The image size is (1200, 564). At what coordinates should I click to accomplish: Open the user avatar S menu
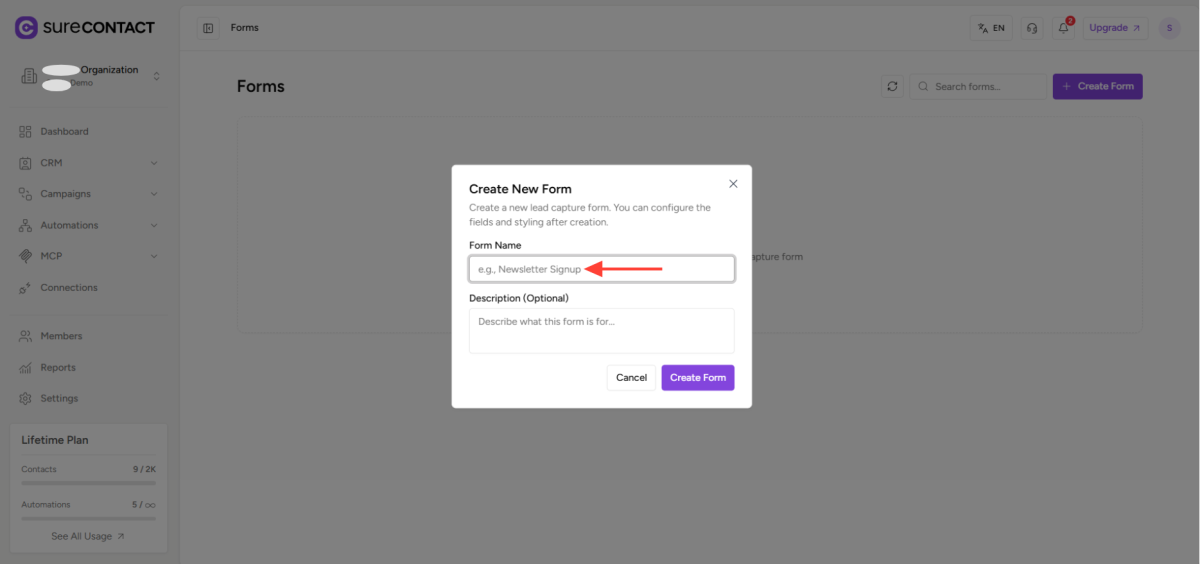(x=1169, y=28)
